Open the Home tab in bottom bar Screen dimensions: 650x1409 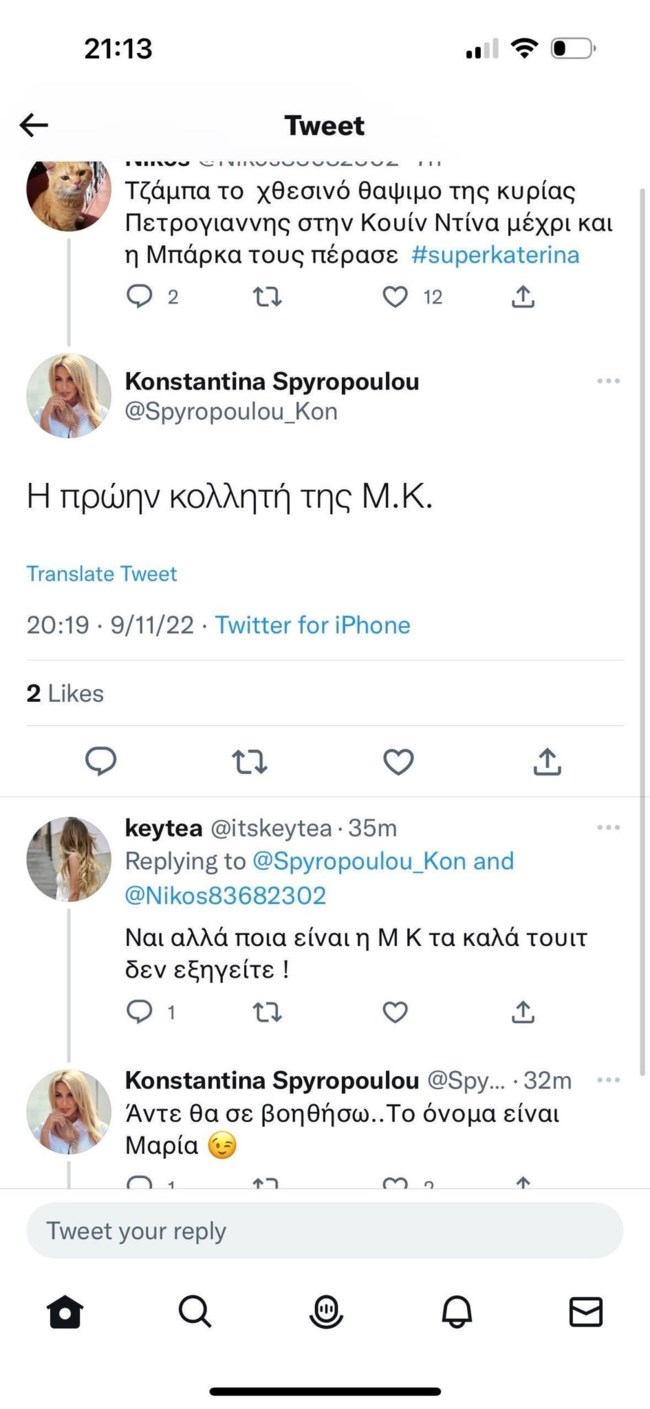(x=65, y=1311)
